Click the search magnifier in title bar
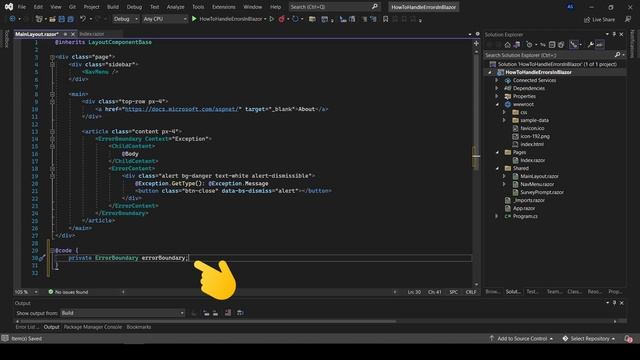This screenshot has width=640, height=360. pyautogui.click(x=374, y=7)
